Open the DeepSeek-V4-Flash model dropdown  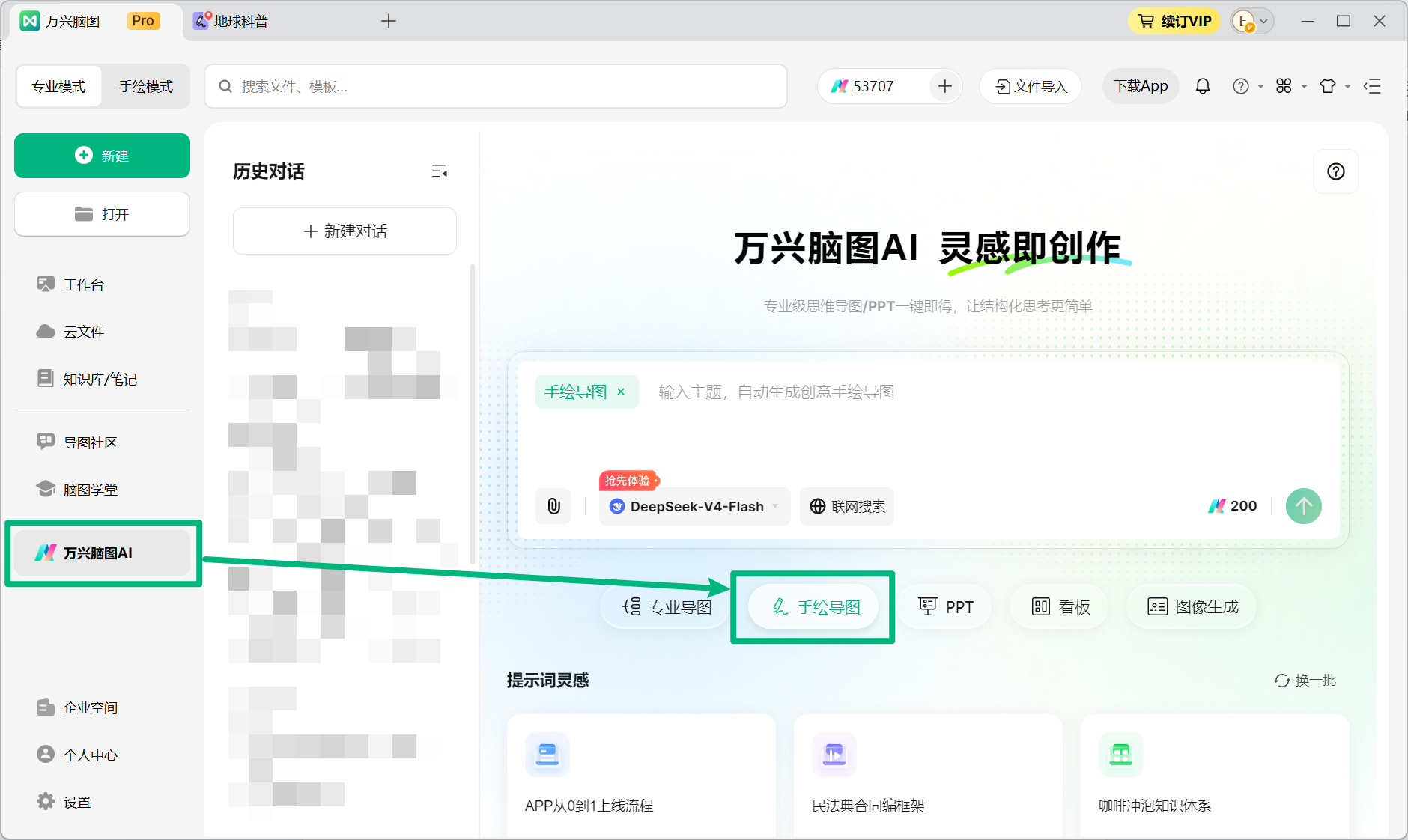pyautogui.click(x=694, y=506)
